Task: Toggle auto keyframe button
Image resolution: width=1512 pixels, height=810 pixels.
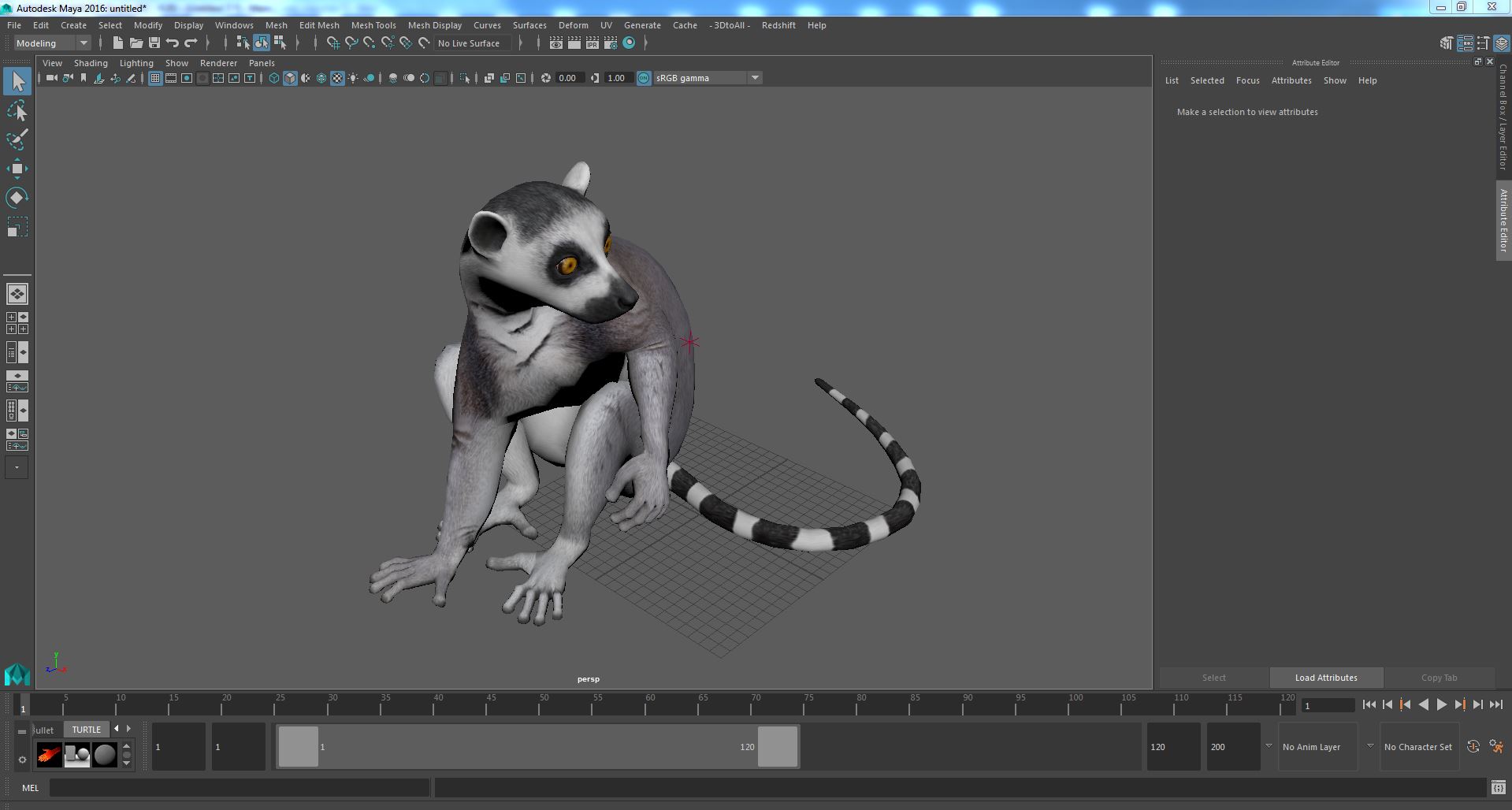Action: (1473, 746)
